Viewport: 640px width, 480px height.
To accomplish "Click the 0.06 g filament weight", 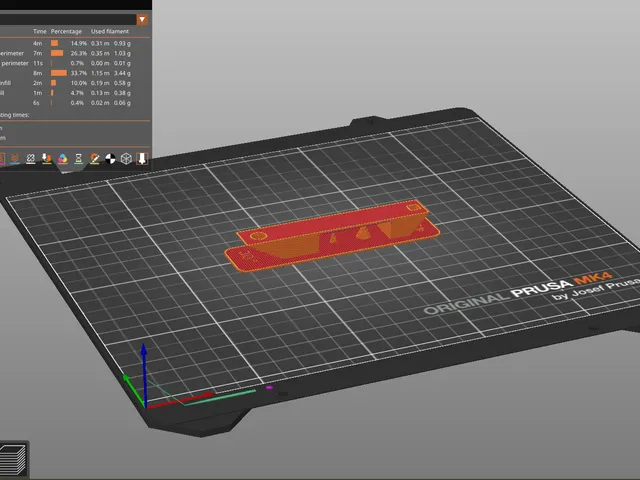I will click(122, 103).
